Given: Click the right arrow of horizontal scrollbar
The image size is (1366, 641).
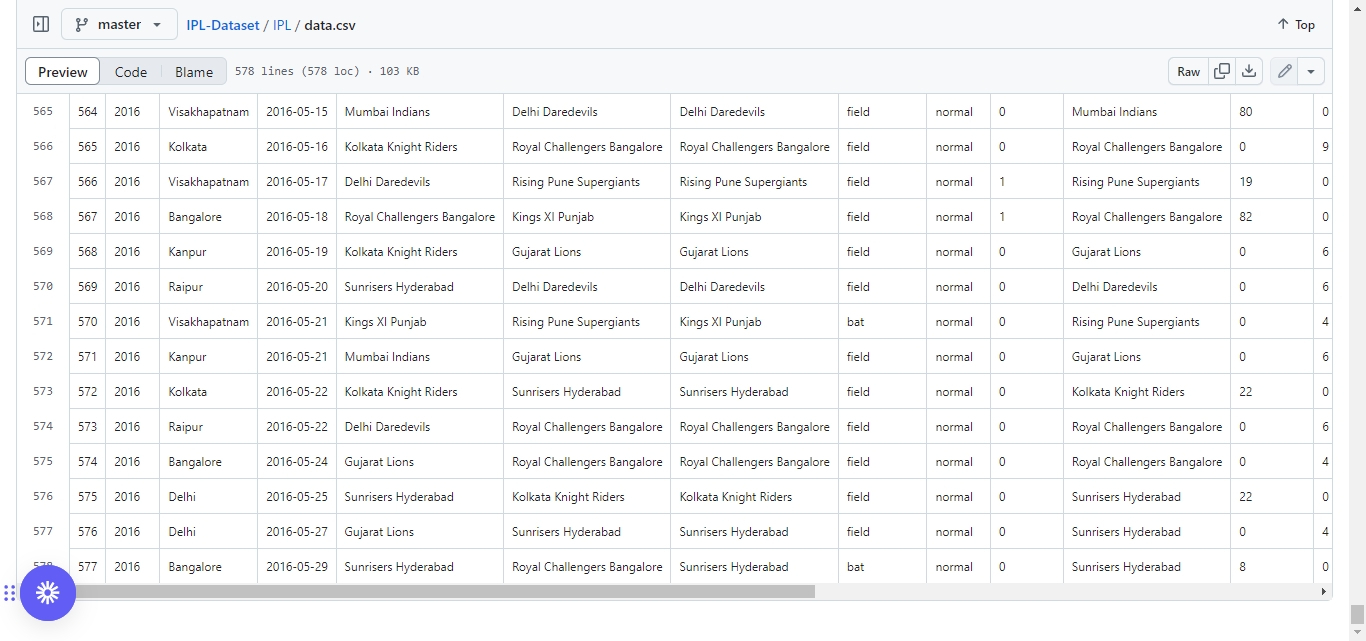Looking at the screenshot, I should pyautogui.click(x=1325, y=591).
